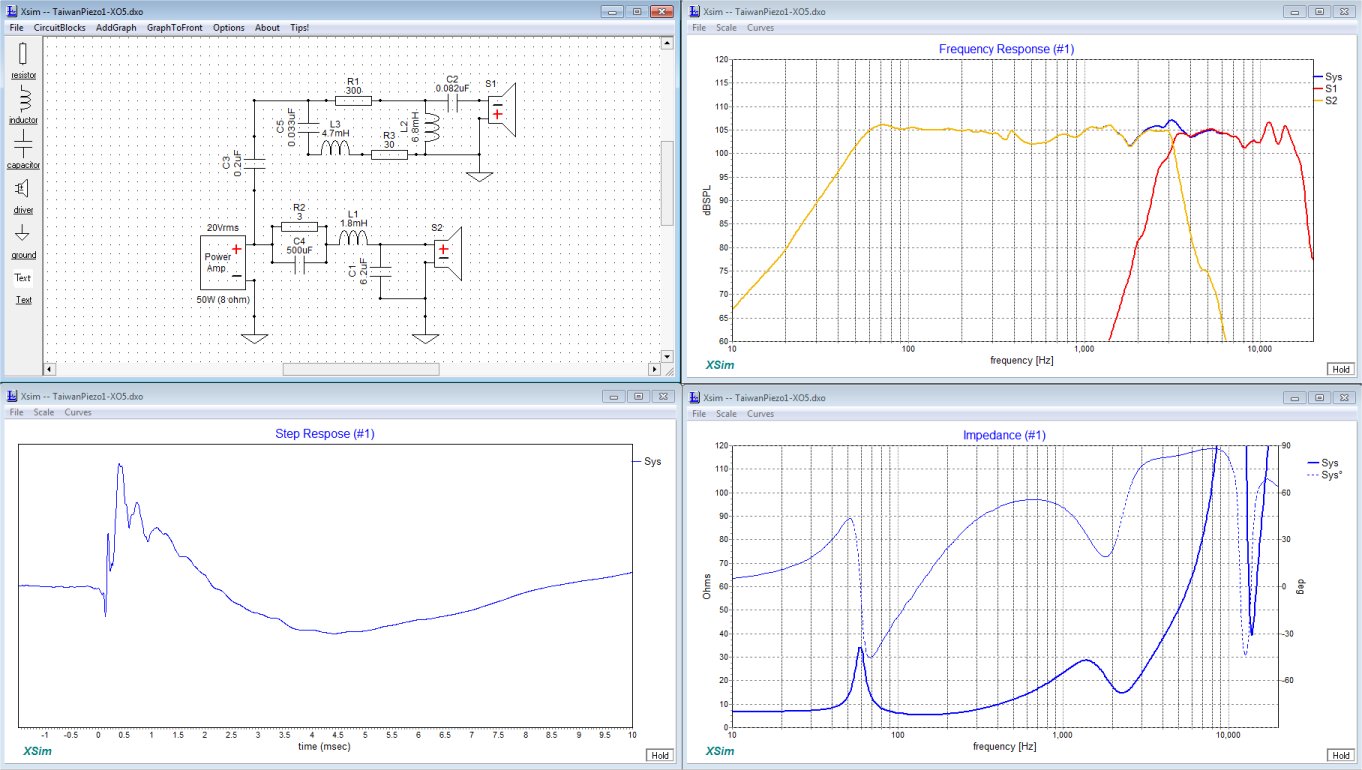
Task: Click ground symbol below capacitor C1
Action: tap(427, 338)
